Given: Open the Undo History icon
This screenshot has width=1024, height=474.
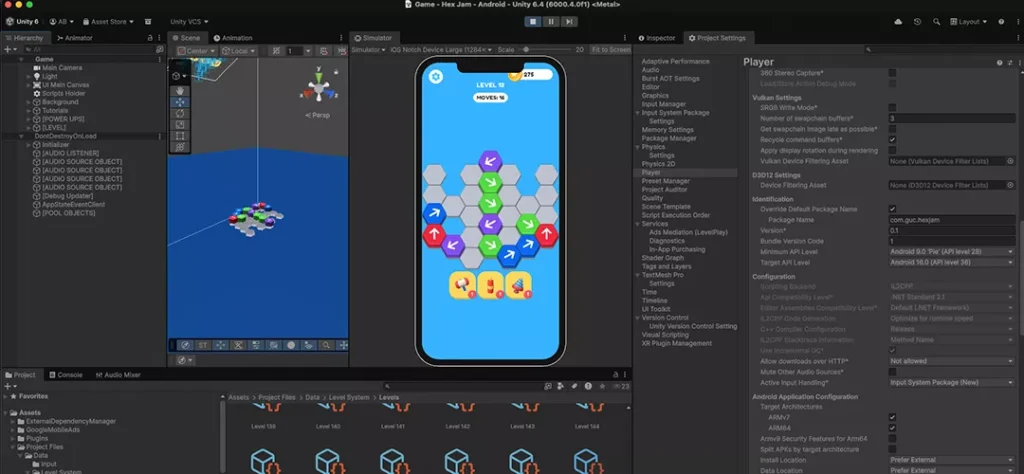Looking at the screenshot, I should pyautogui.click(x=918, y=22).
